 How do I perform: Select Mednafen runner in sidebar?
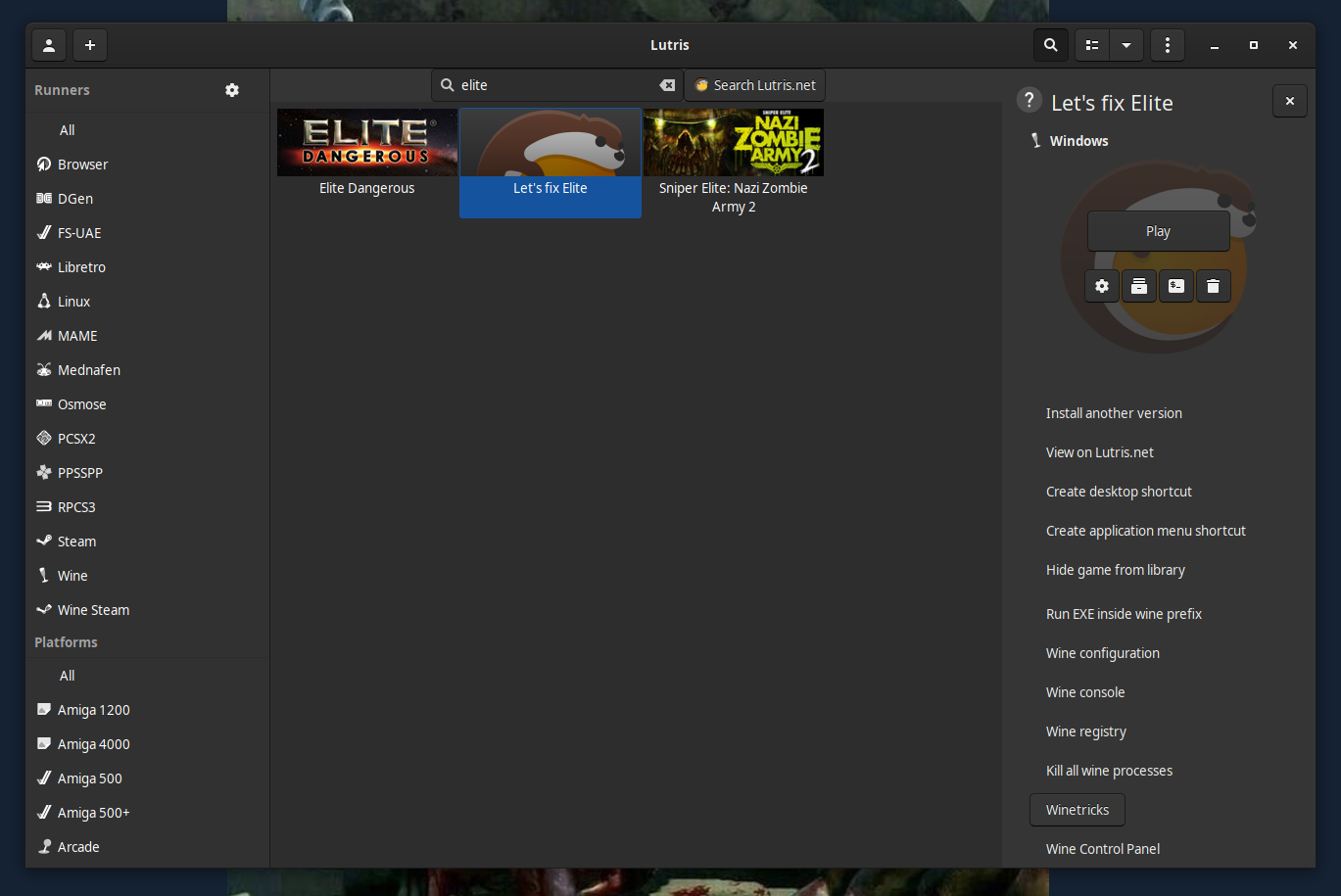(147, 370)
